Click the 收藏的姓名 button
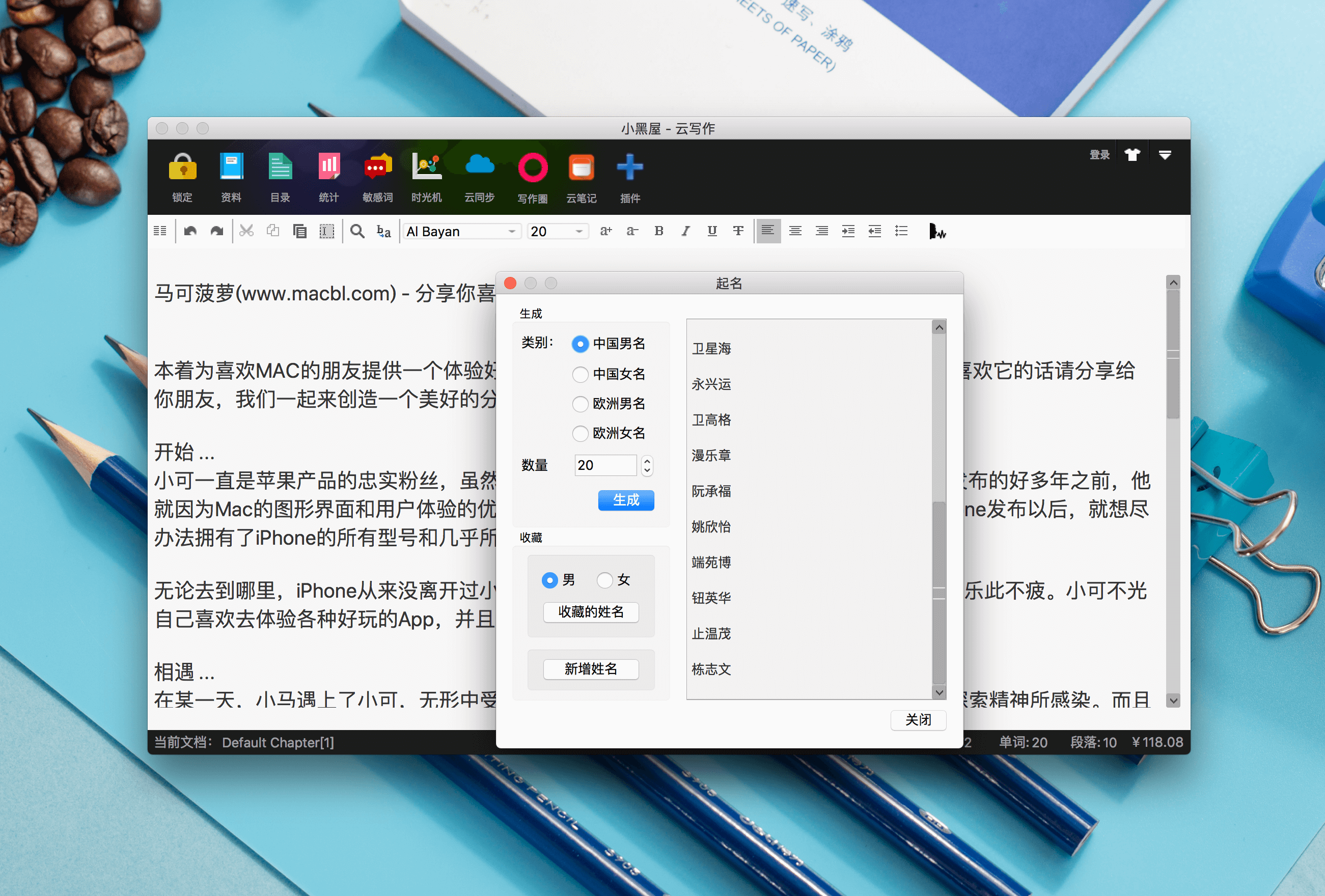 591,612
